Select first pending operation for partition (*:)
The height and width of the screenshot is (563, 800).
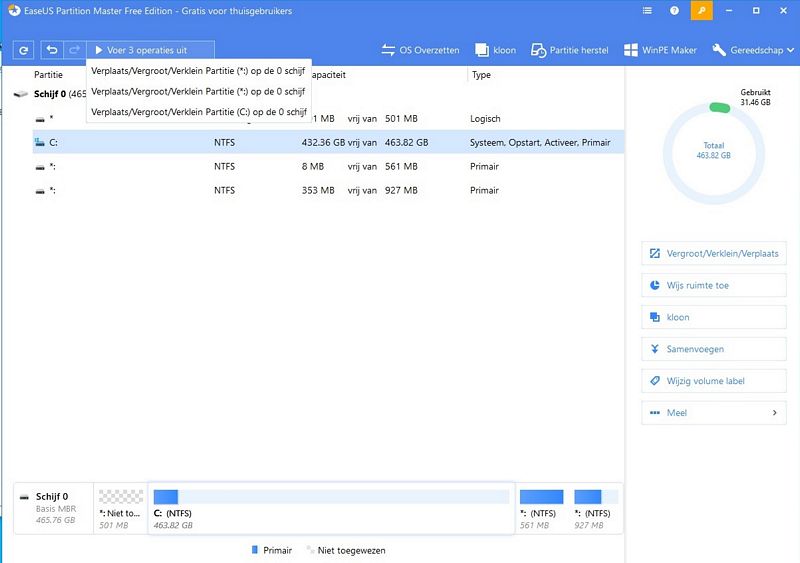point(198,71)
